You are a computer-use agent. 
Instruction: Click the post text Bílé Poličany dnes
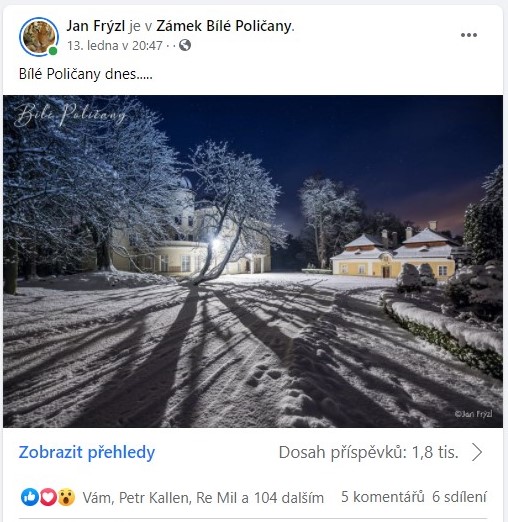pos(85,74)
